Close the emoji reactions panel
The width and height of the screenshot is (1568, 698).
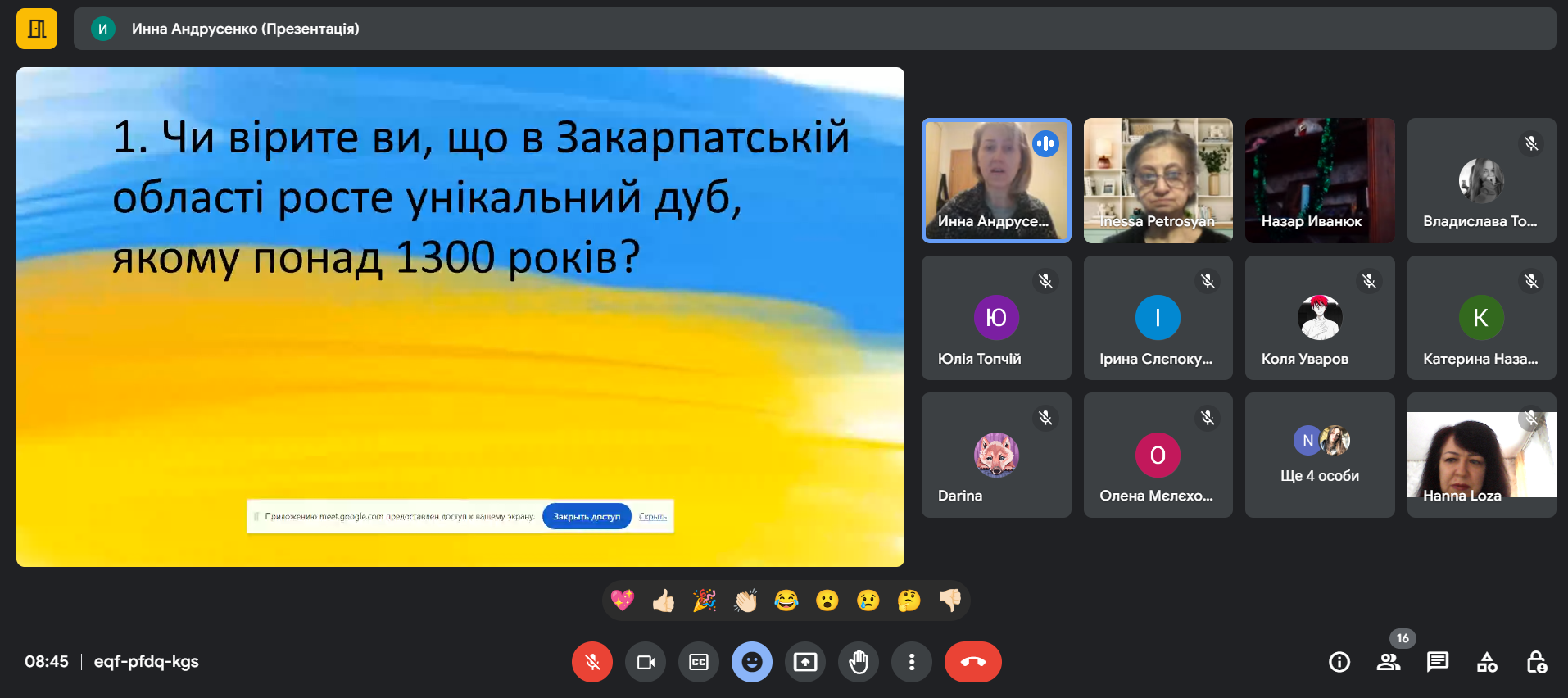752,662
